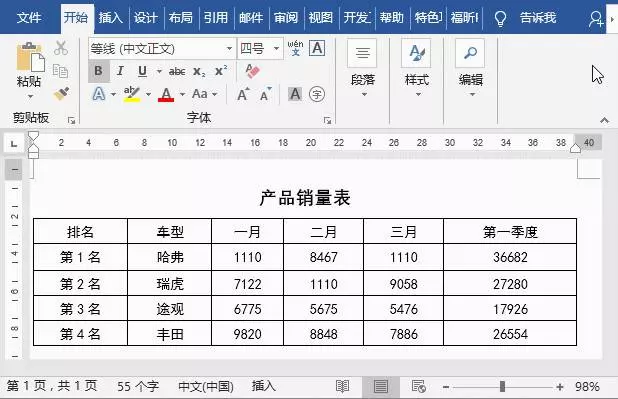Open the font size 四号 dropdown
The height and width of the screenshot is (399, 618).
click(276, 48)
